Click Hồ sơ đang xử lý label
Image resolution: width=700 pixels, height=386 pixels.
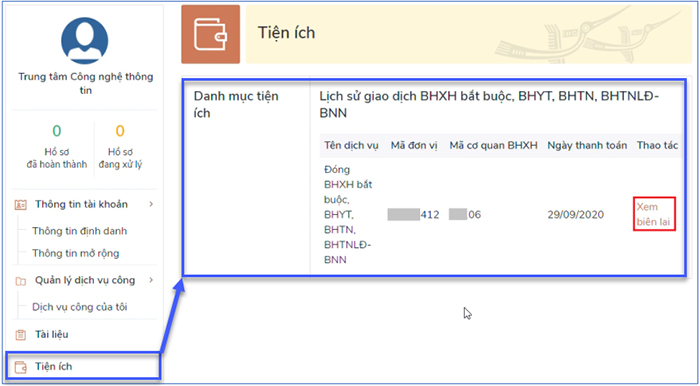(x=120, y=158)
